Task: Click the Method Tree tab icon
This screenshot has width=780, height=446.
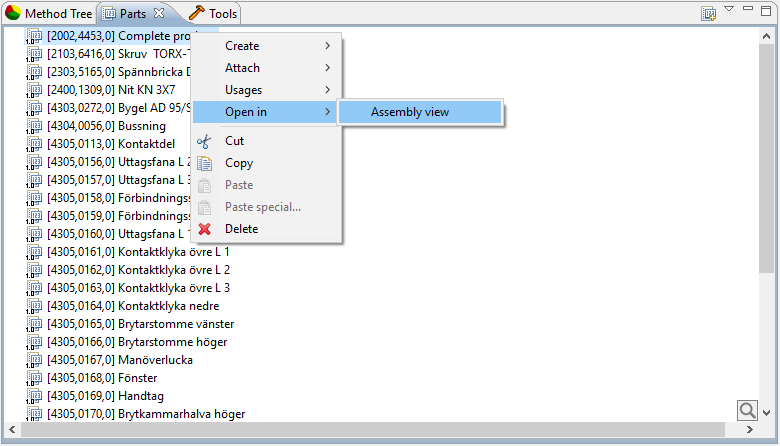Action: [12, 14]
